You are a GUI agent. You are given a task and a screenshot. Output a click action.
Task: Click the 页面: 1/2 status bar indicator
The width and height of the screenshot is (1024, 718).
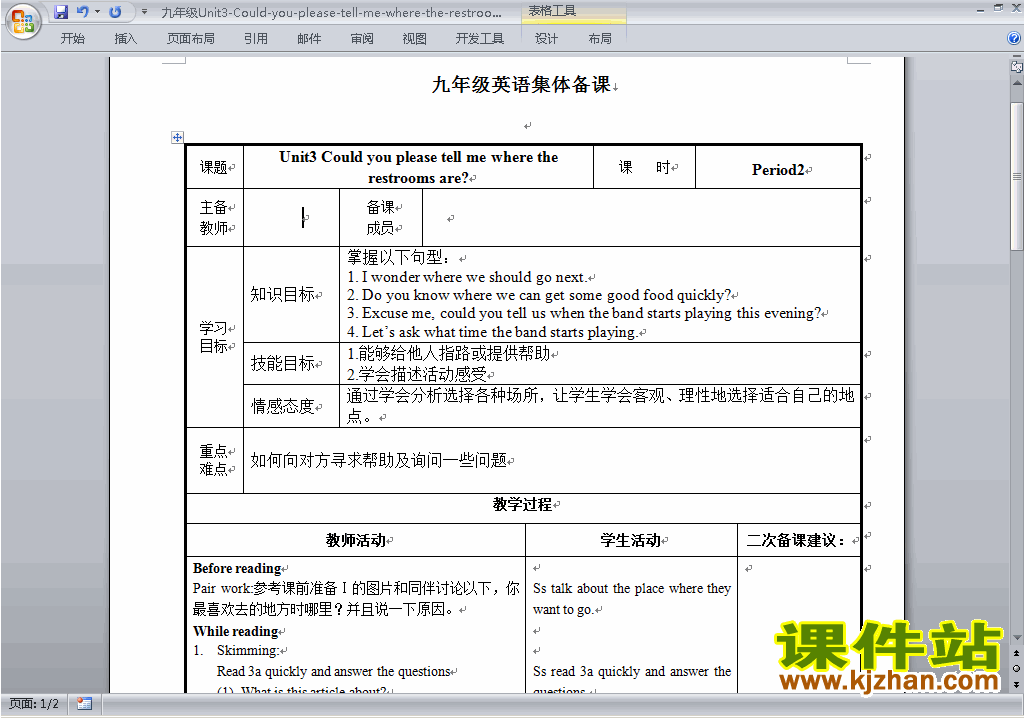tap(34, 704)
